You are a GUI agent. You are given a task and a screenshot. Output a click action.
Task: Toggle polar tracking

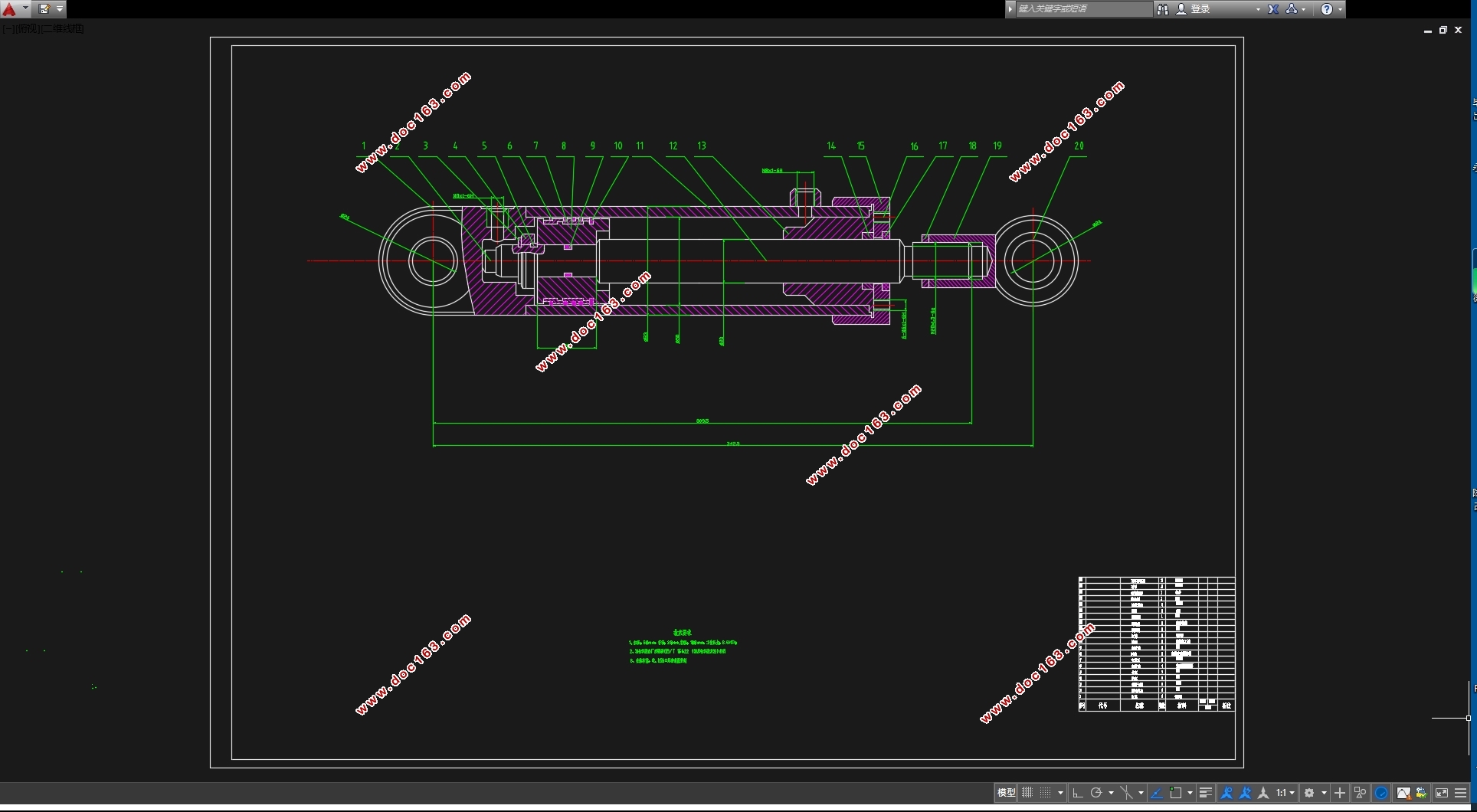click(x=1096, y=793)
